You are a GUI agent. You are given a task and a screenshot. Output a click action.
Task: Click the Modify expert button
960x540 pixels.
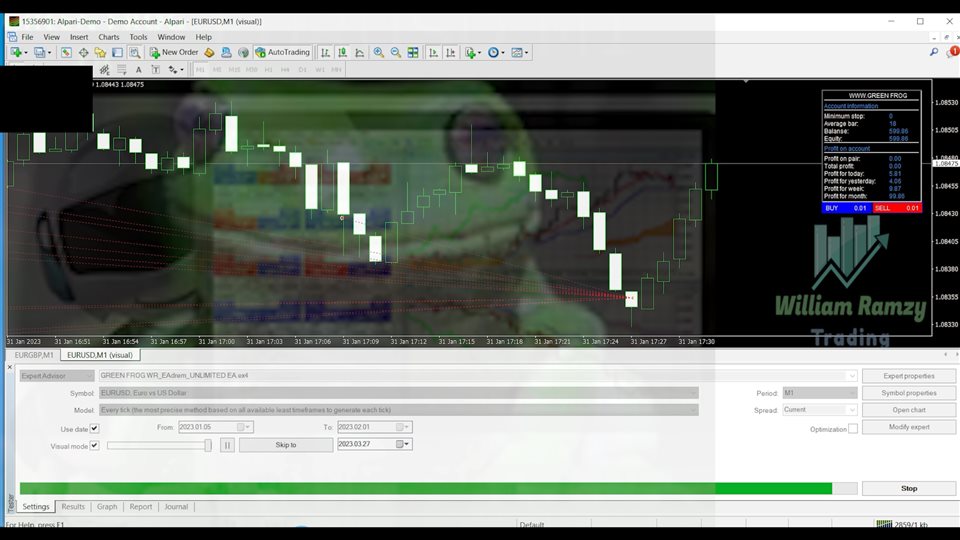pyautogui.click(x=909, y=427)
